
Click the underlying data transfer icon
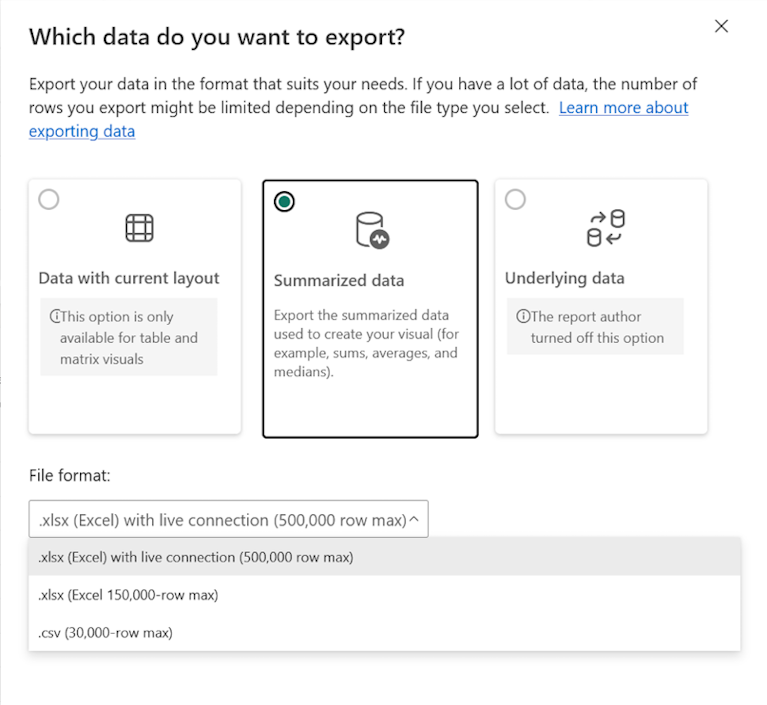(606, 228)
